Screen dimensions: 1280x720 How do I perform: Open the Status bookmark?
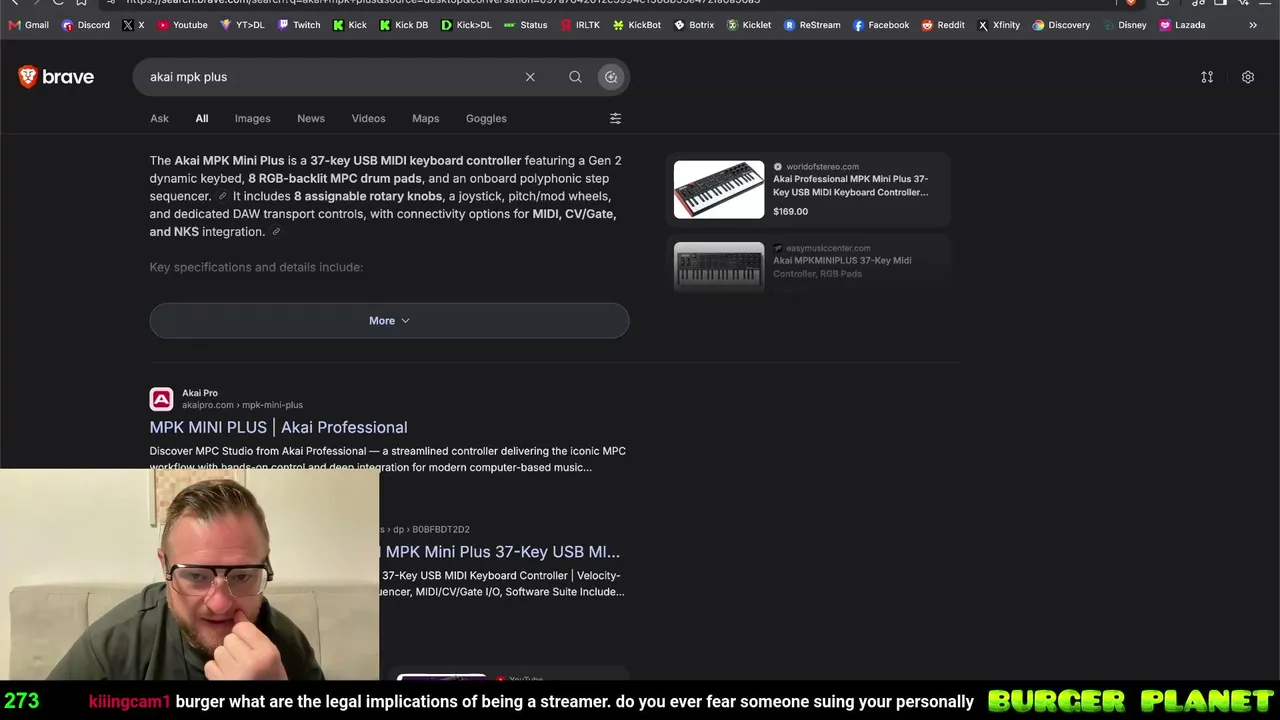click(x=526, y=25)
